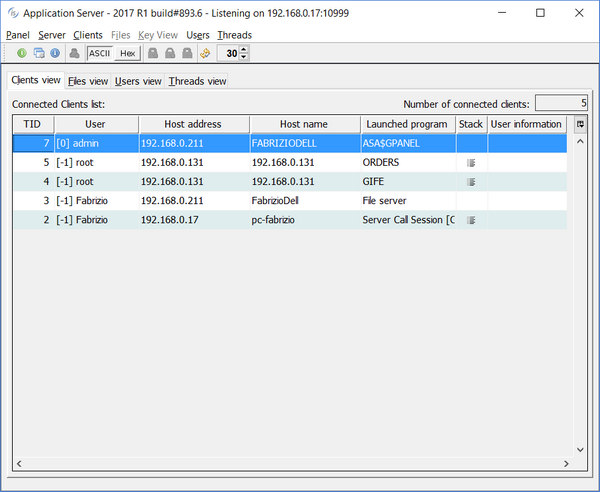This screenshot has height=492, width=600.
Task: Increase the refresh interval spinner value
Action: [244, 49]
